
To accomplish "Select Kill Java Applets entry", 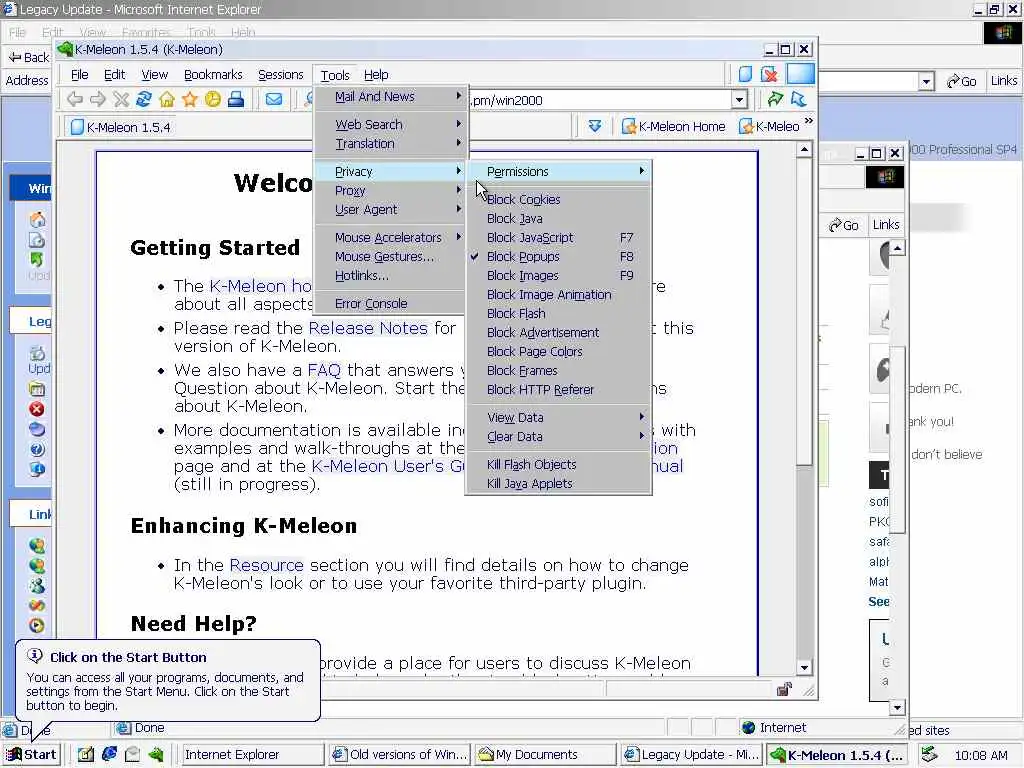I will click(x=558, y=483).
